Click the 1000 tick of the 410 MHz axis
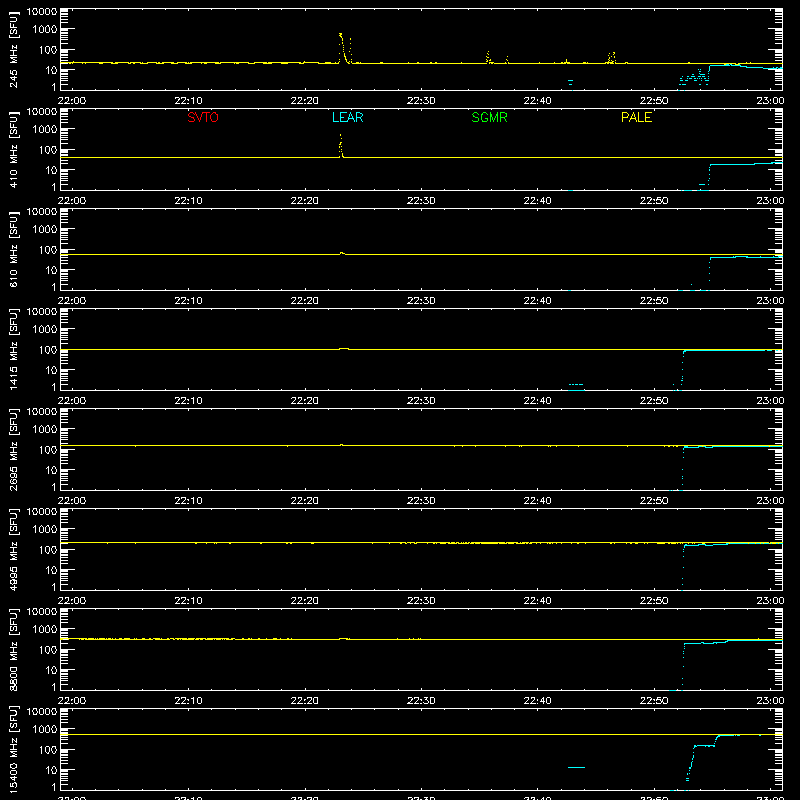 point(45,130)
